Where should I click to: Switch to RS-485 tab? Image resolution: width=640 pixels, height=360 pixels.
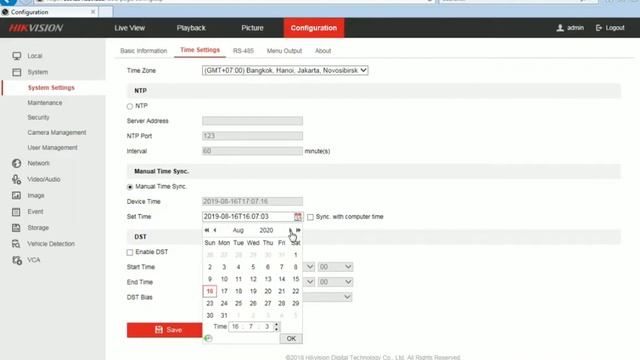(243, 51)
